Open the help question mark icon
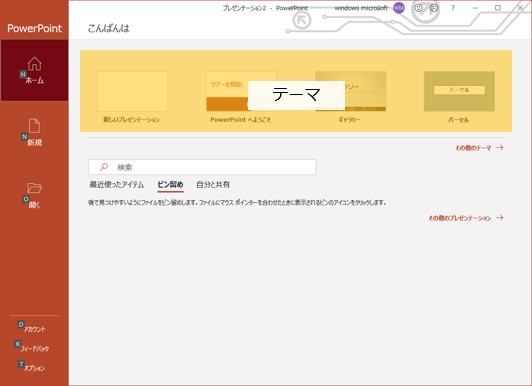 (453, 8)
